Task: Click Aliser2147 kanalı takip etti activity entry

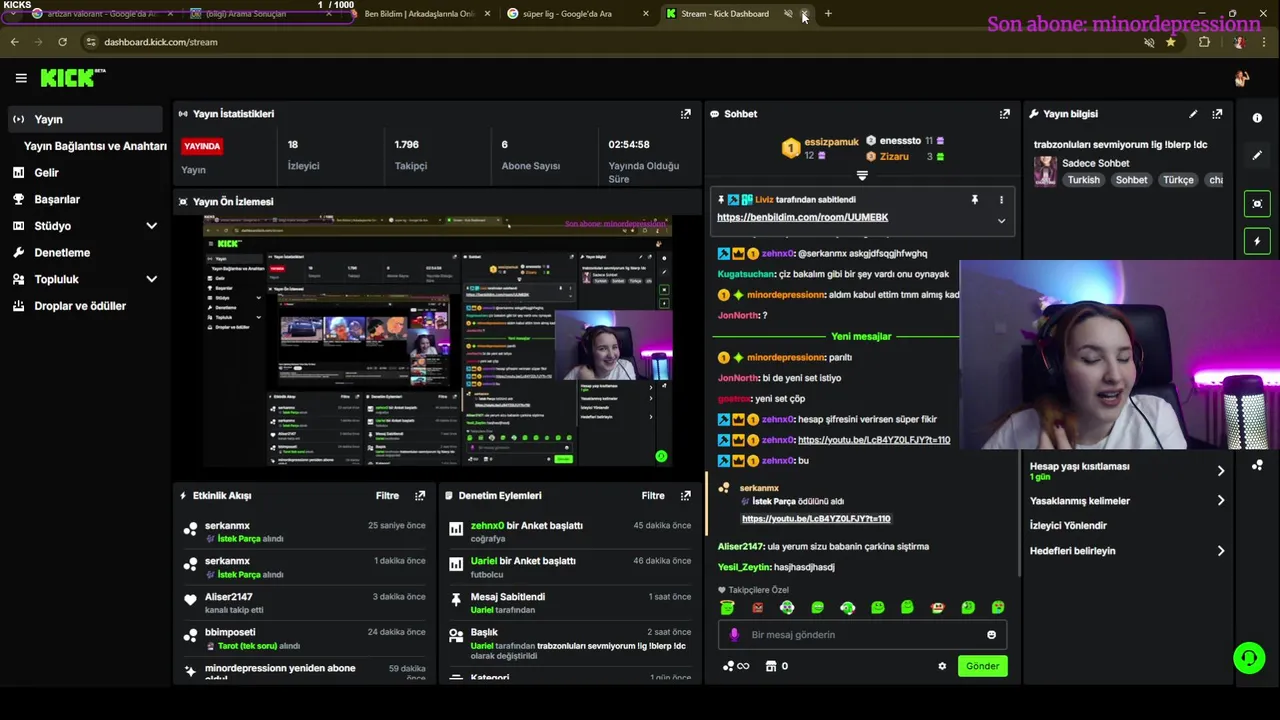Action: 304,603
